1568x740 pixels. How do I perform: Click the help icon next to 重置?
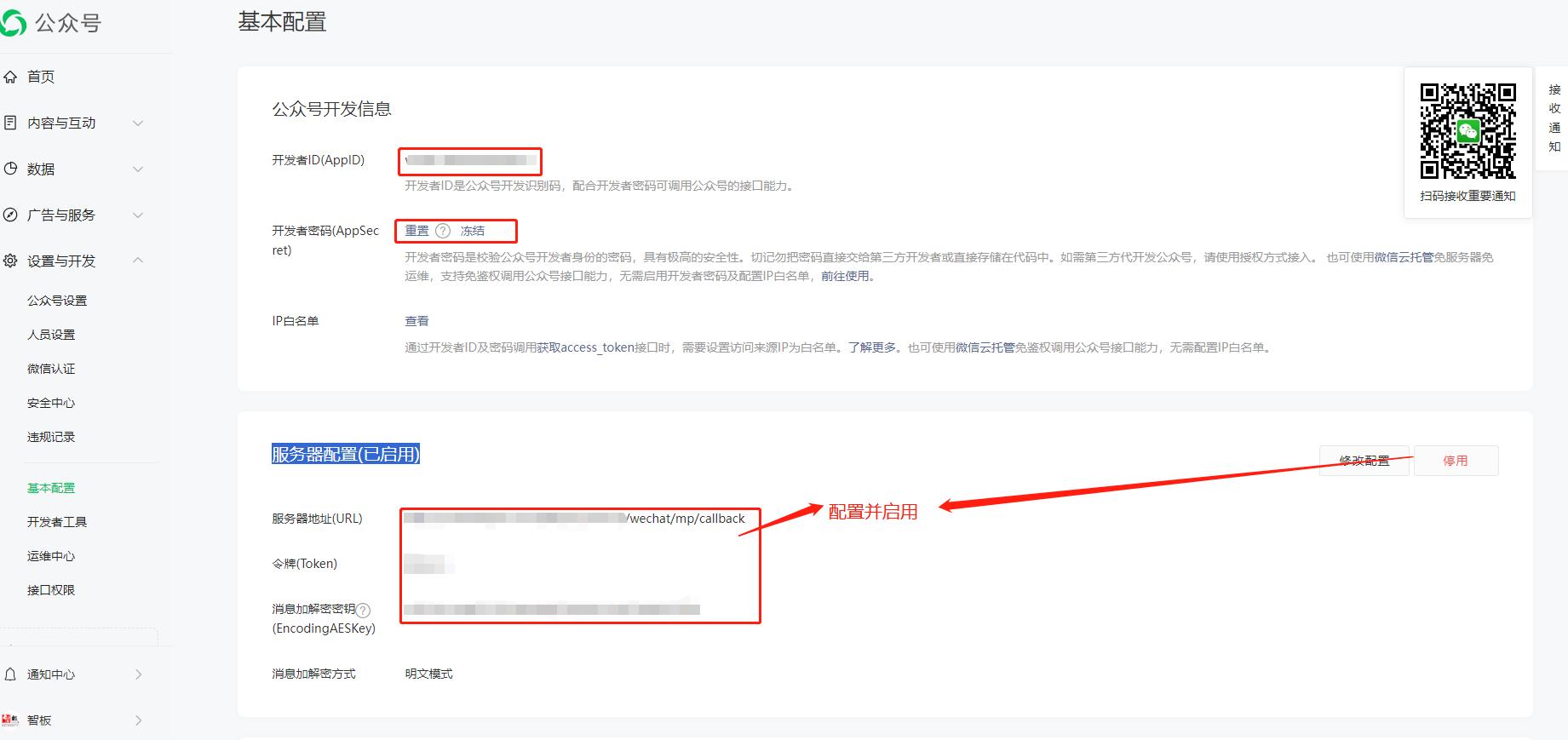click(x=443, y=231)
